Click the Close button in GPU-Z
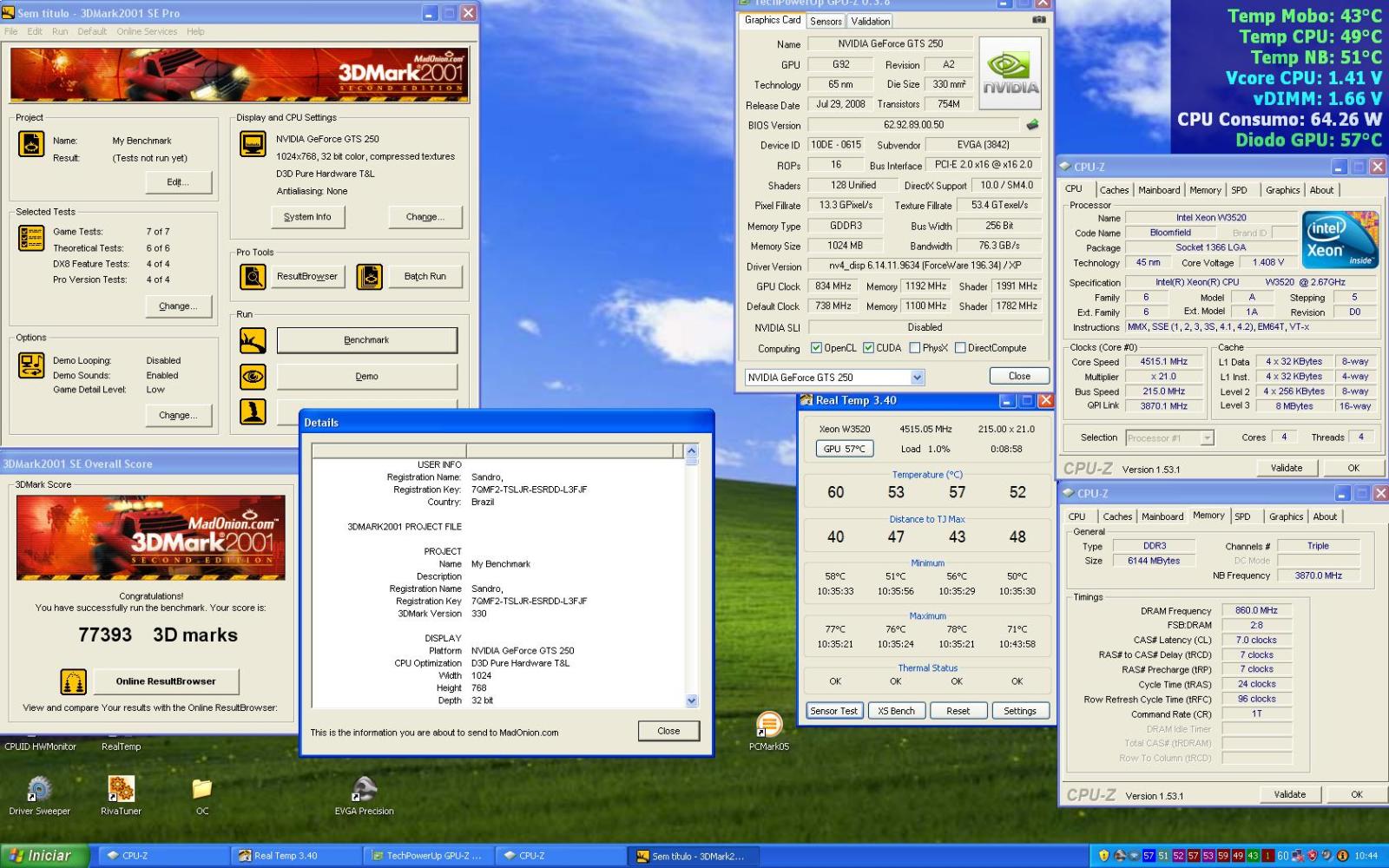1389x868 pixels. pyautogui.click(x=1019, y=376)
